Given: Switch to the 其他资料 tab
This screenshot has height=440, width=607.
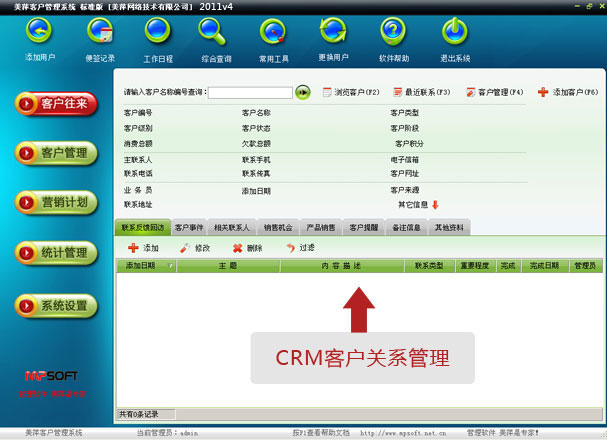Looking at the screenshot, I should tap(449, 228).
